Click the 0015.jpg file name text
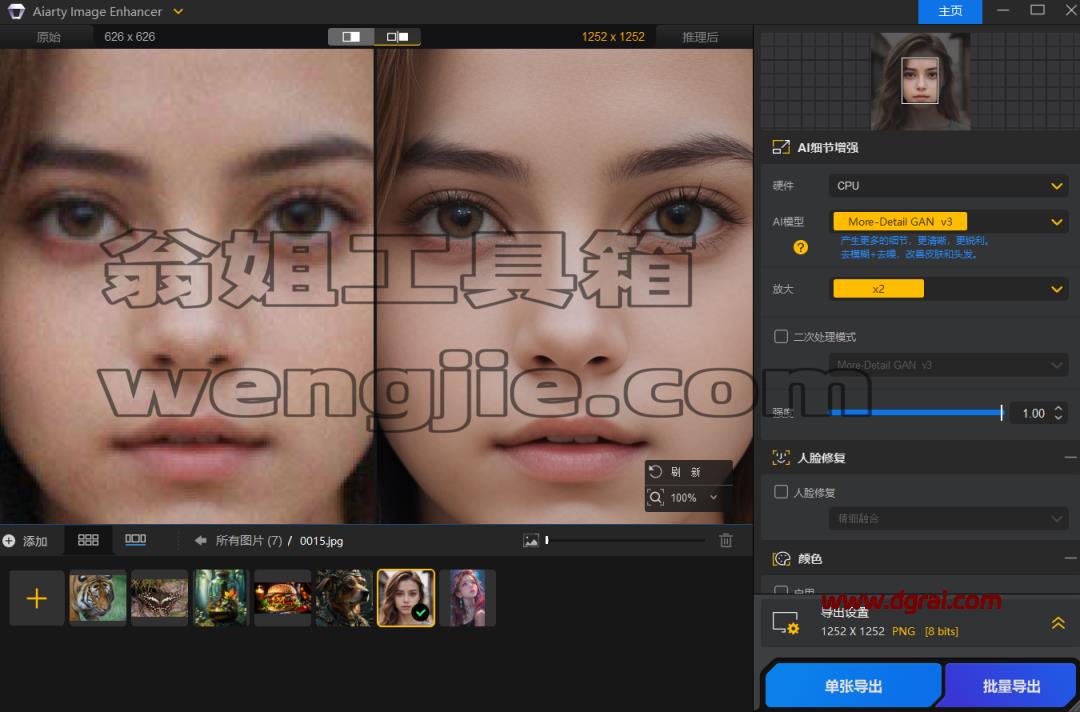Screen dimensions: 1080x712 (x=321, y=541)
